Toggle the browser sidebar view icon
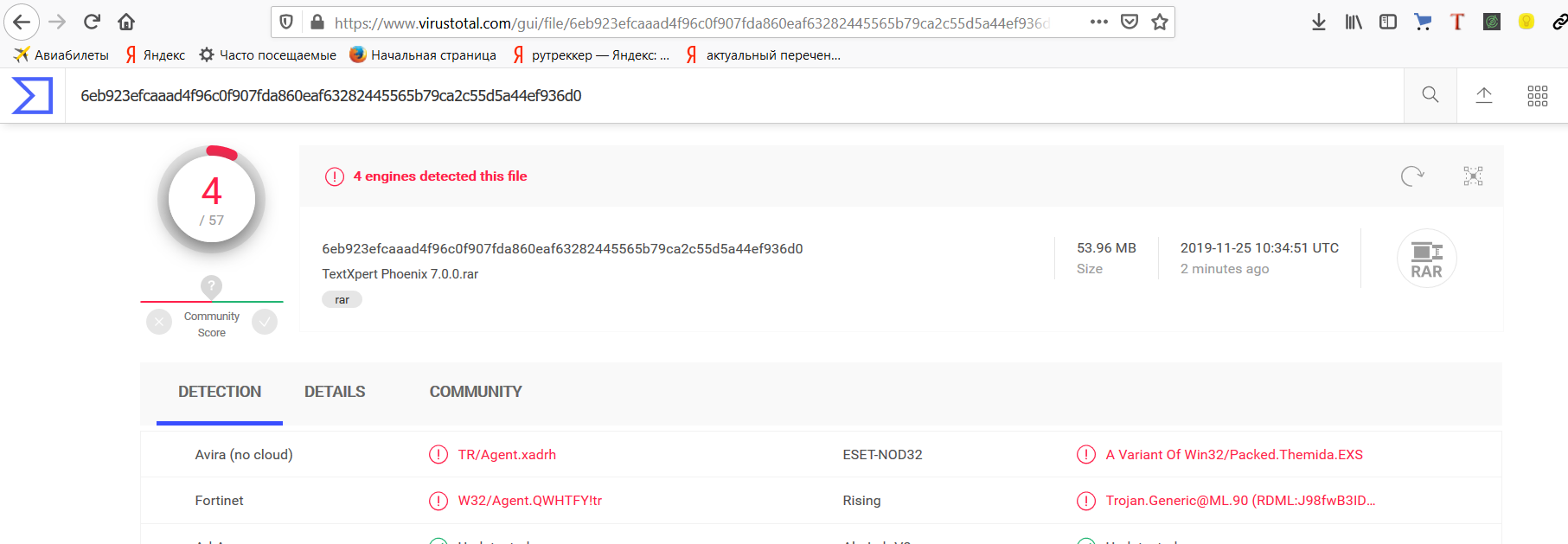 (x=1388, y=22)
